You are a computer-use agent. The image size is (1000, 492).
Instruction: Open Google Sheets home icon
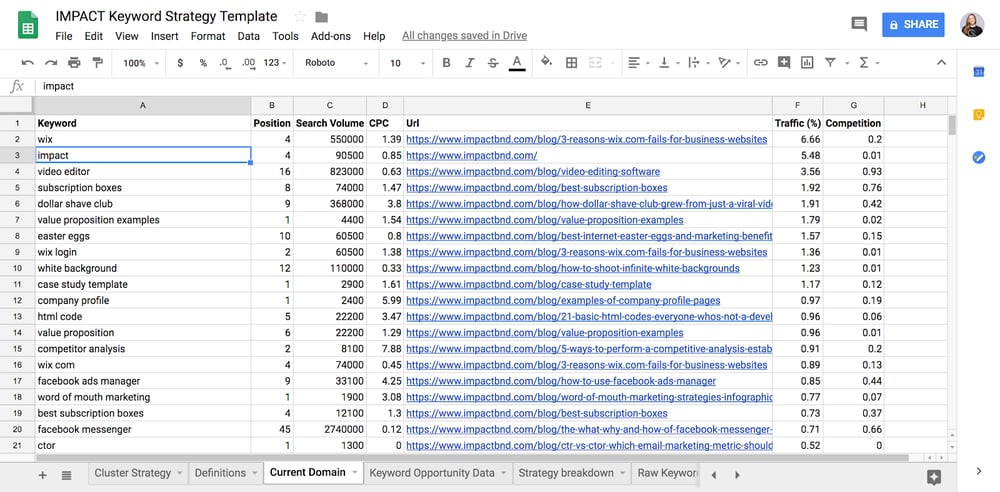pyautogui.click(x=28, y=25)
